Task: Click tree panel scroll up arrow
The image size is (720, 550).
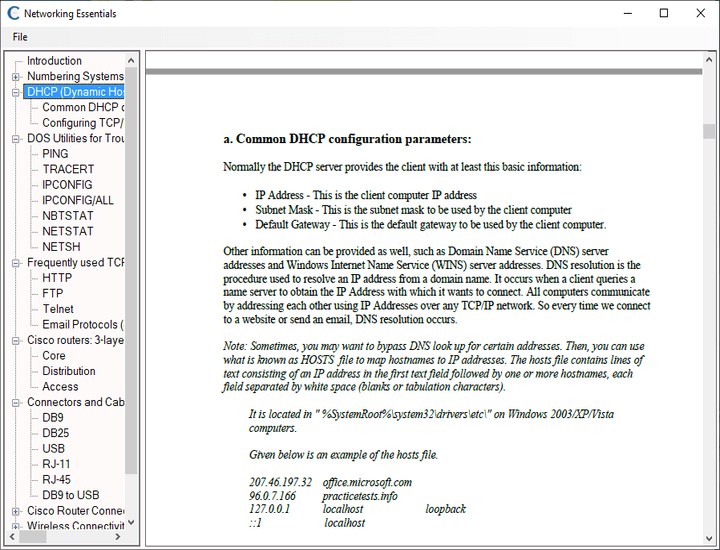Action: point(131,60)
